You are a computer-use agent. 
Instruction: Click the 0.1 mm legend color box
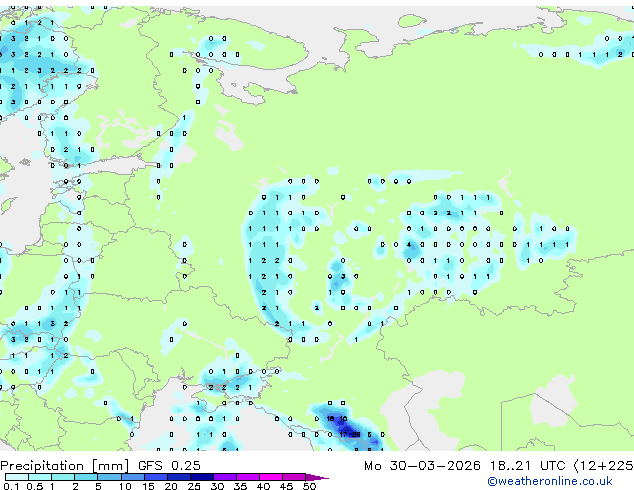pyautogui.click(x=17, y=477)
